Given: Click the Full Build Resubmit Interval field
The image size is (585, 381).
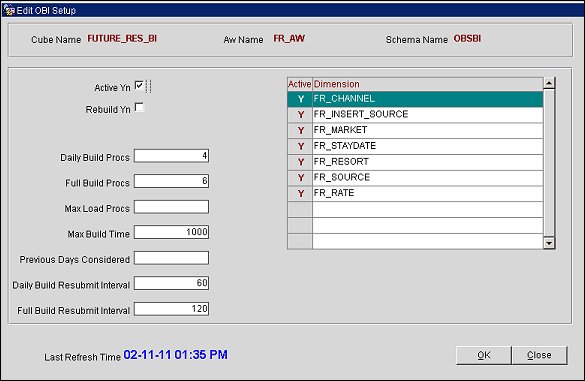Looking at the screenshot, I should click(171, 309).
